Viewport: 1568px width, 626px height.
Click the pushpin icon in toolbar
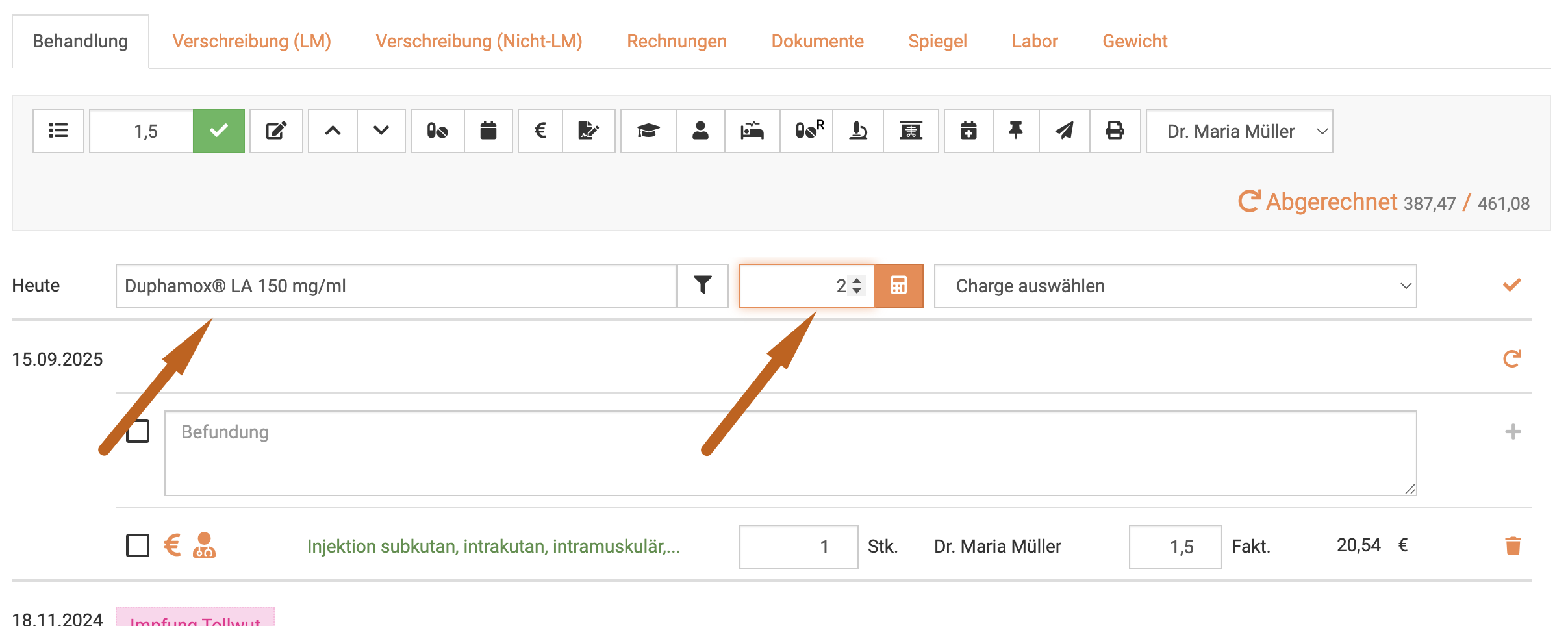[1016, 131]
